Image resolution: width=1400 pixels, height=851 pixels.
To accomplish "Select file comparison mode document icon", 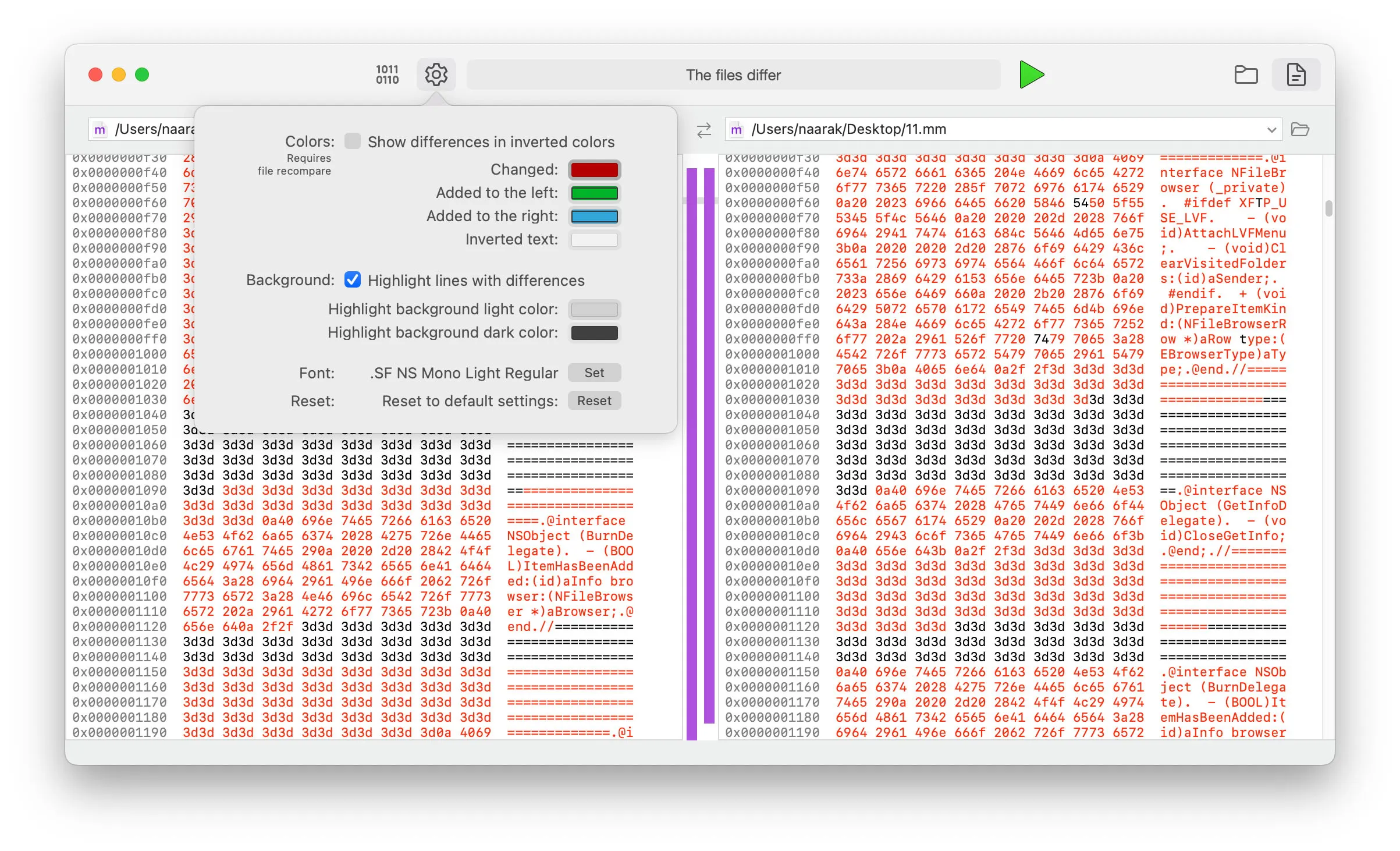I will [x=1296, y=75].
